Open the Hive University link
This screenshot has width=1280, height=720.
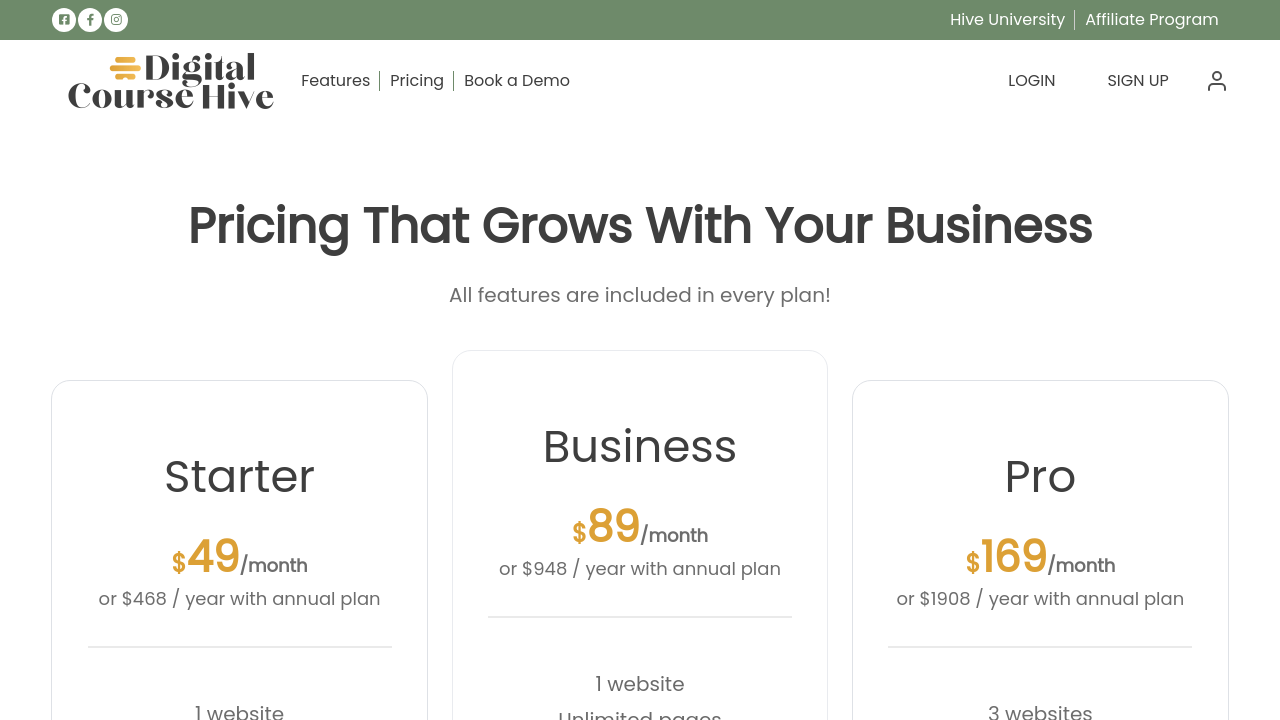click(x=1007, y=20)
